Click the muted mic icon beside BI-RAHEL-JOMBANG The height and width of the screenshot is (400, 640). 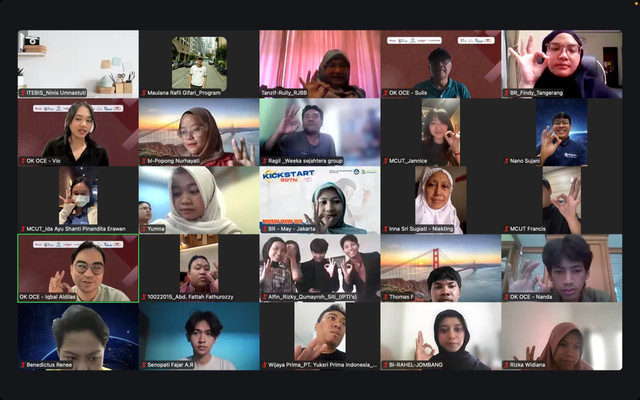click(386, 365)
